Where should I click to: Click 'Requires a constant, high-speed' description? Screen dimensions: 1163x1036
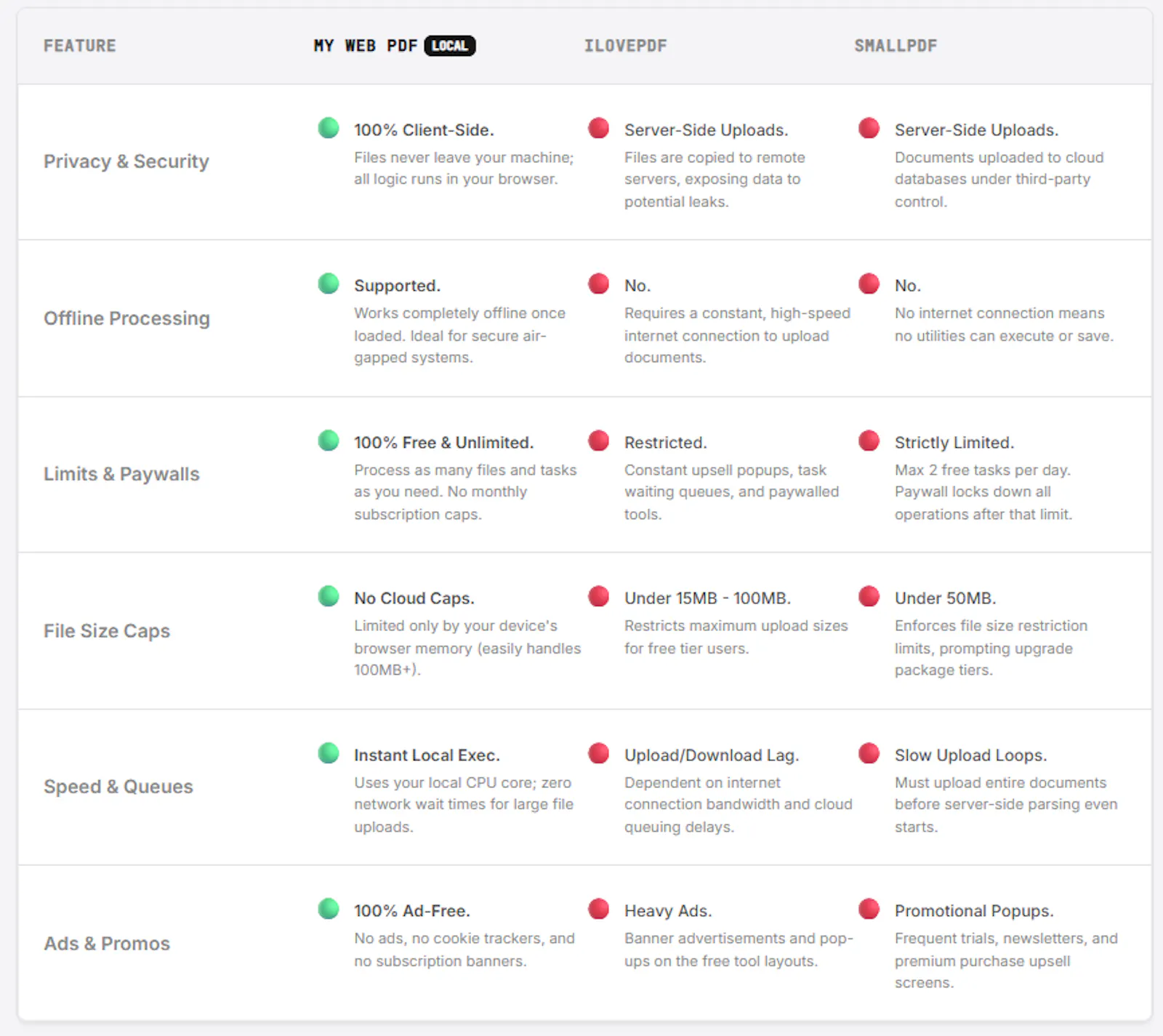coord(737,335)
